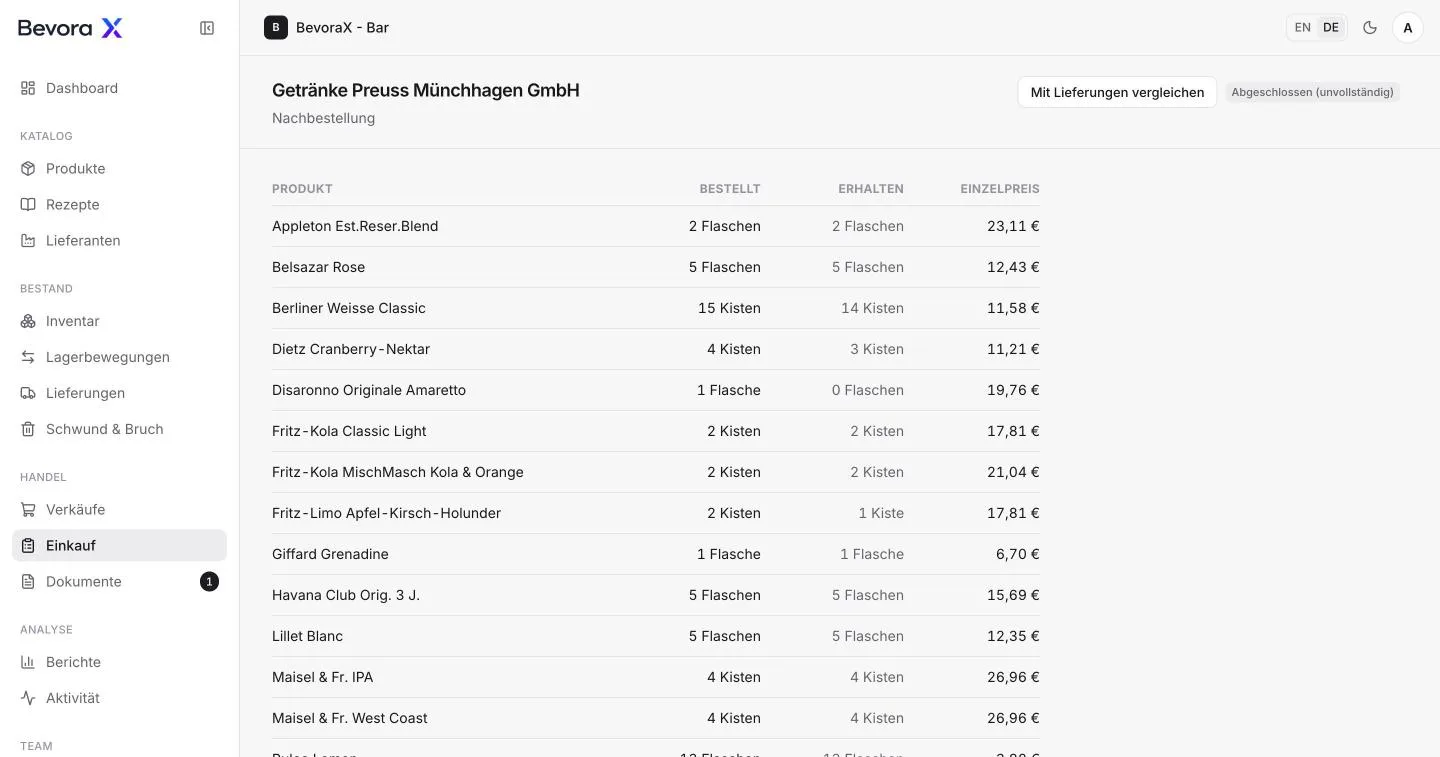
Task: Click the Schwund & Bruch trash icon
Action: pos(28,429)
